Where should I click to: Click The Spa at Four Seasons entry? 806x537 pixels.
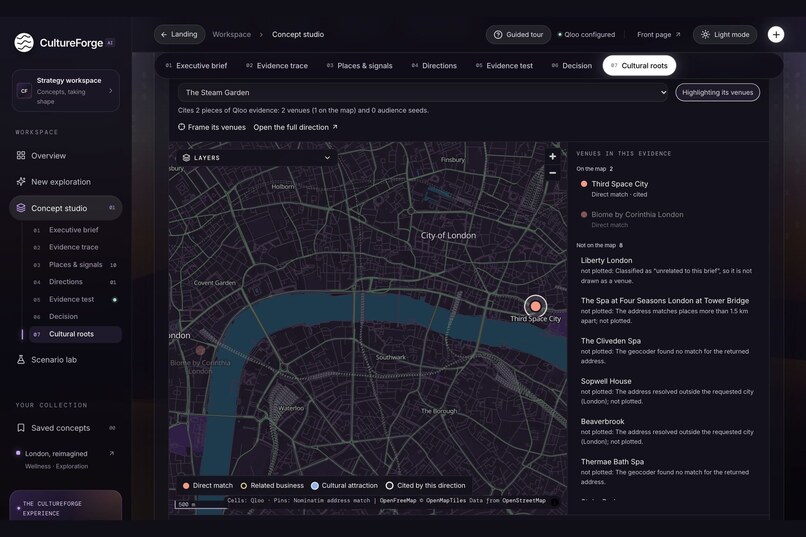click(668, 310)
